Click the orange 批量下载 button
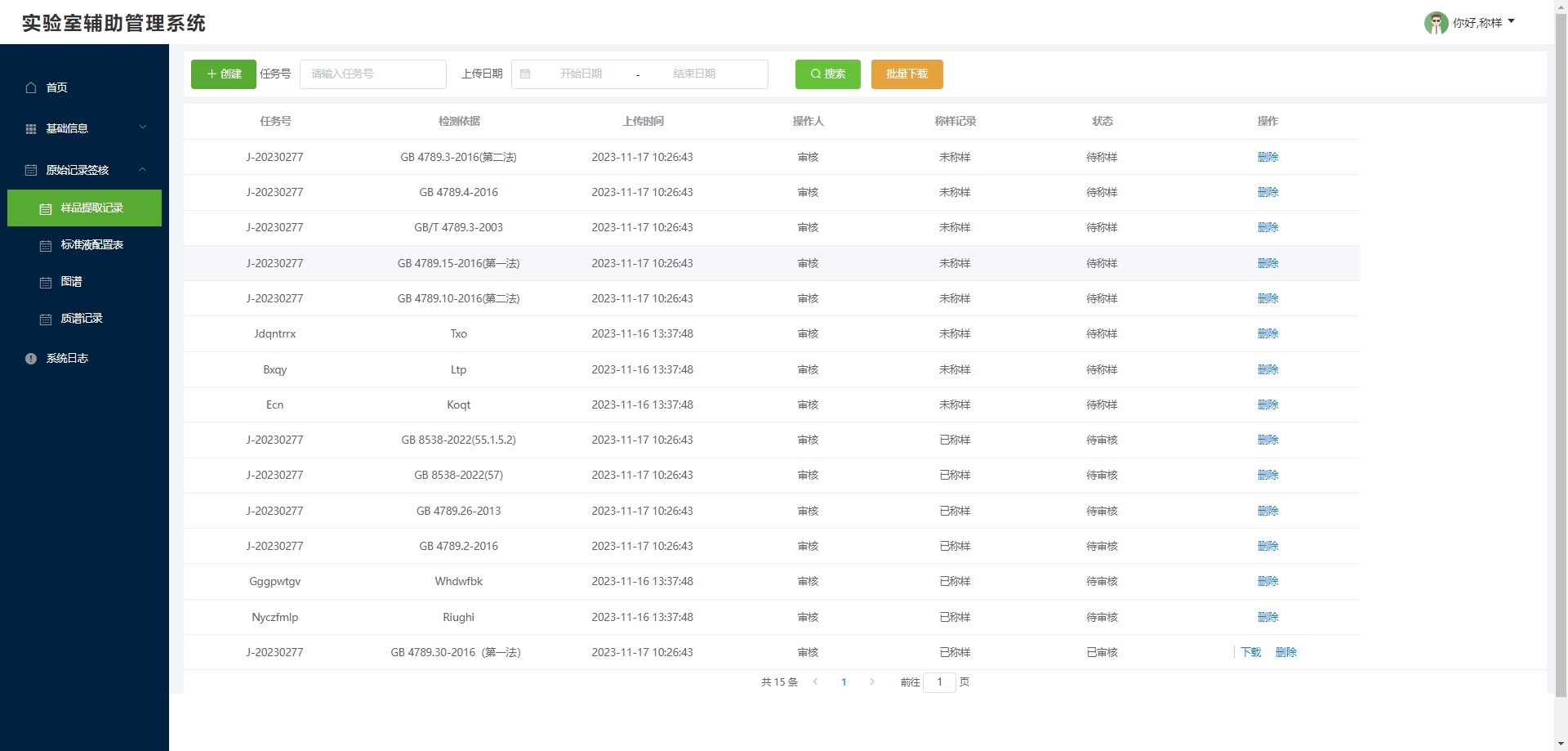This screenshot has width=1568, height=751. (906, 74)
